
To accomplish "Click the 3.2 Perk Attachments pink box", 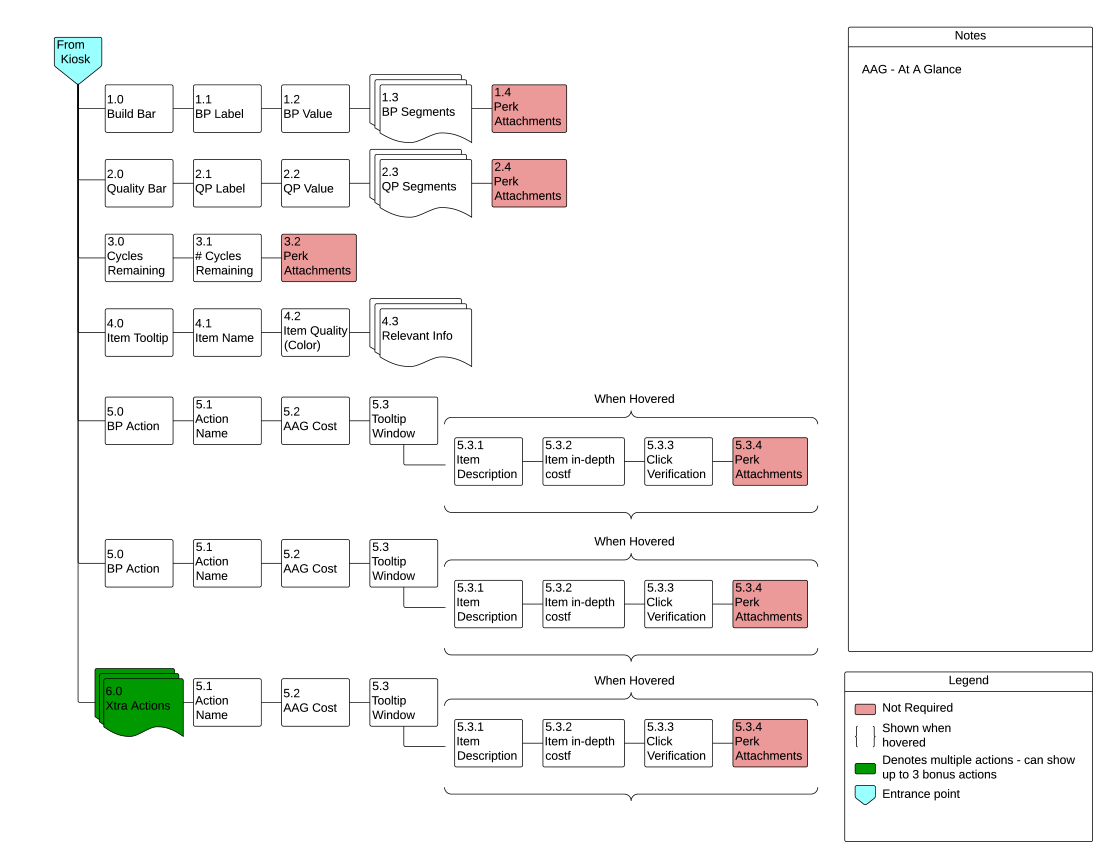I will point(319,257).
